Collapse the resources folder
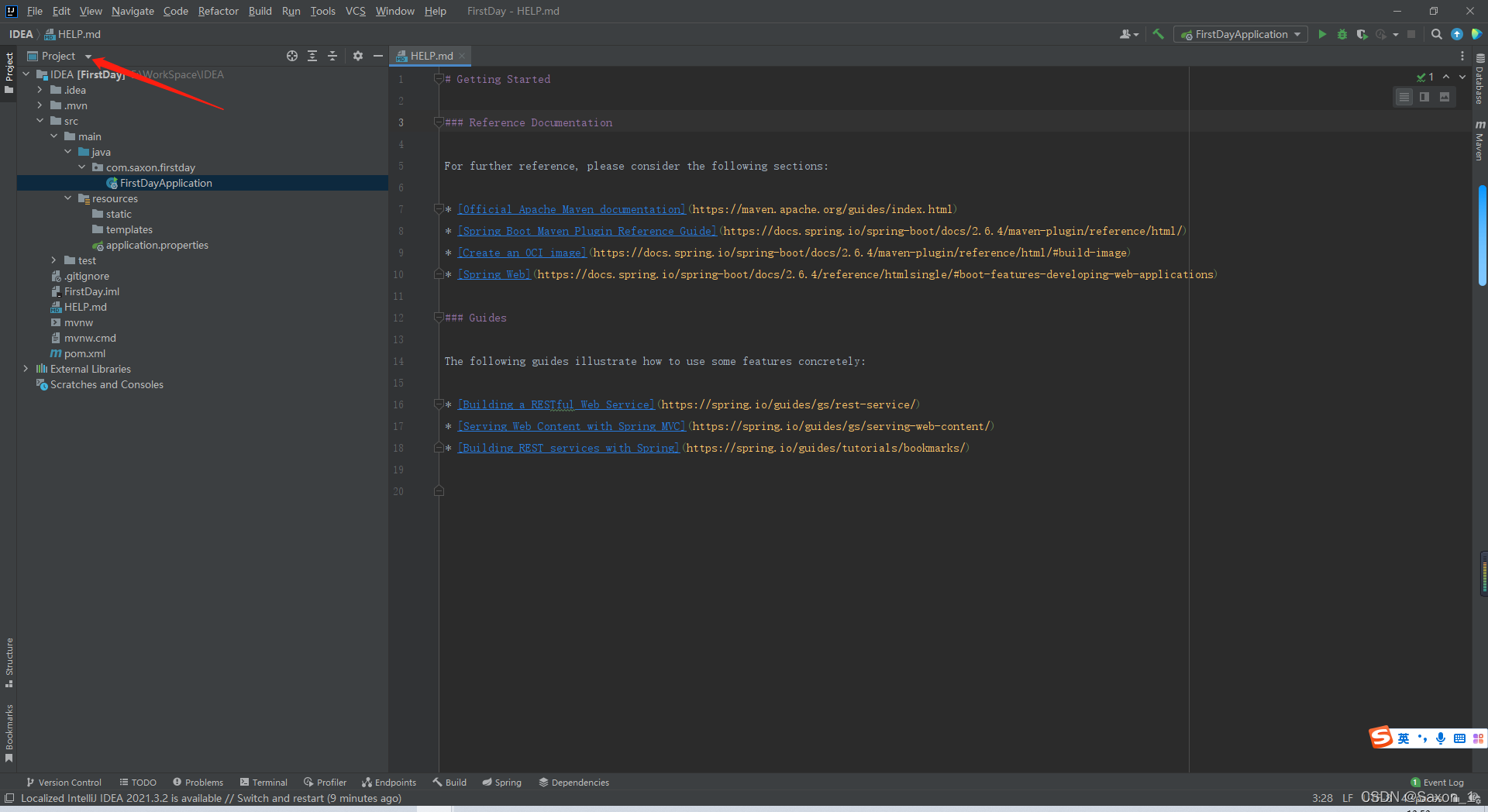 pyautogui.click(x=67, y=198)
